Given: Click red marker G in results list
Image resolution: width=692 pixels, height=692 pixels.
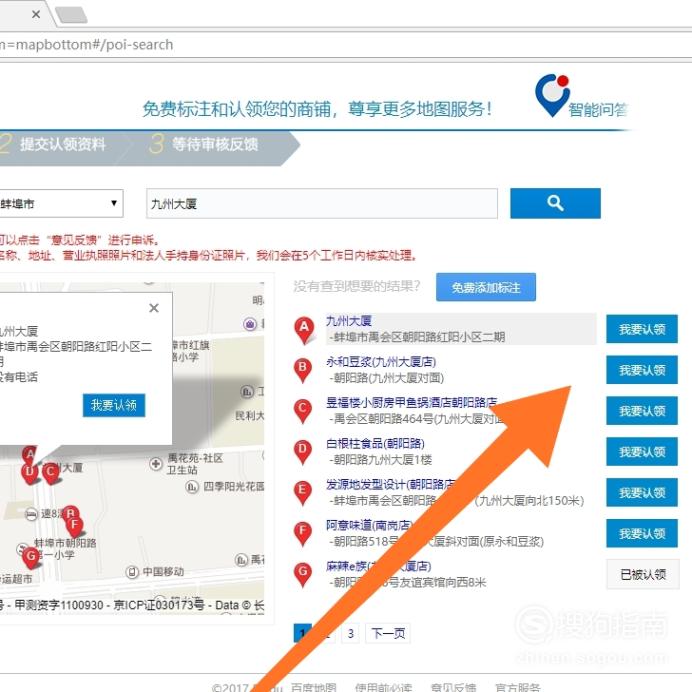Looking at the screenshot, I should pyautogui.click(x=303, y=574).
